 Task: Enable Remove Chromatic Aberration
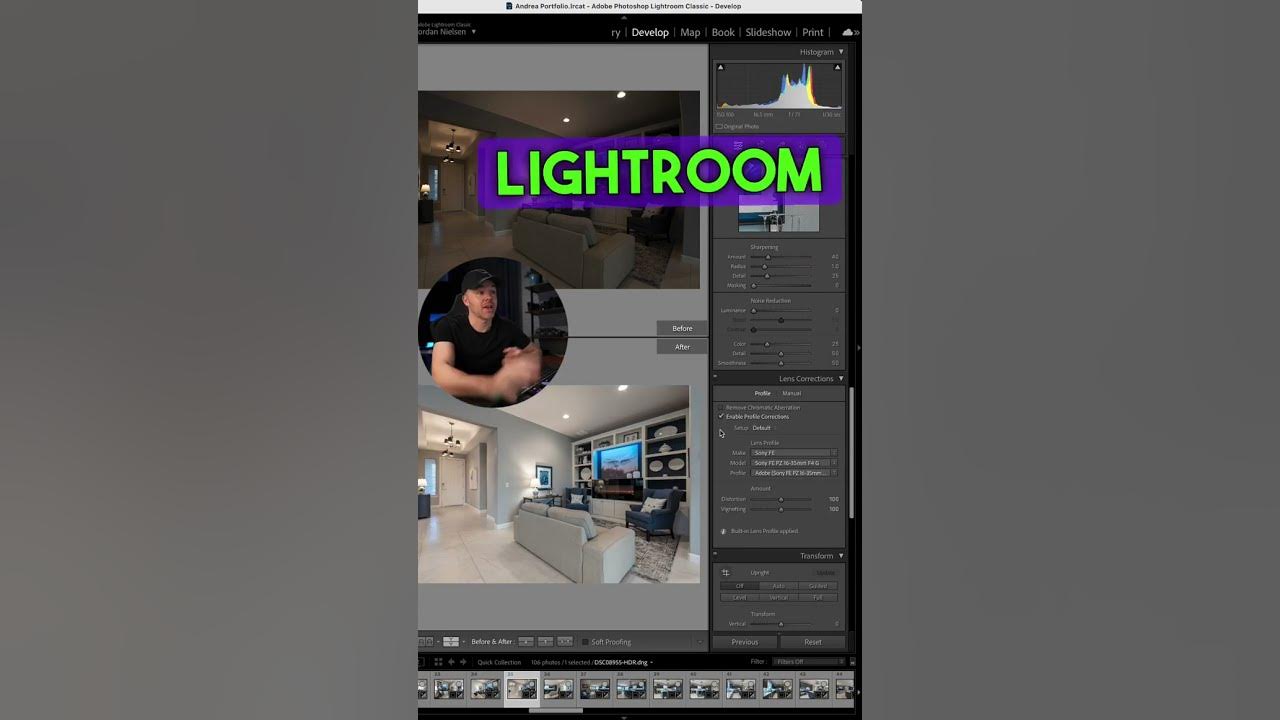click(x=720, y=407)
